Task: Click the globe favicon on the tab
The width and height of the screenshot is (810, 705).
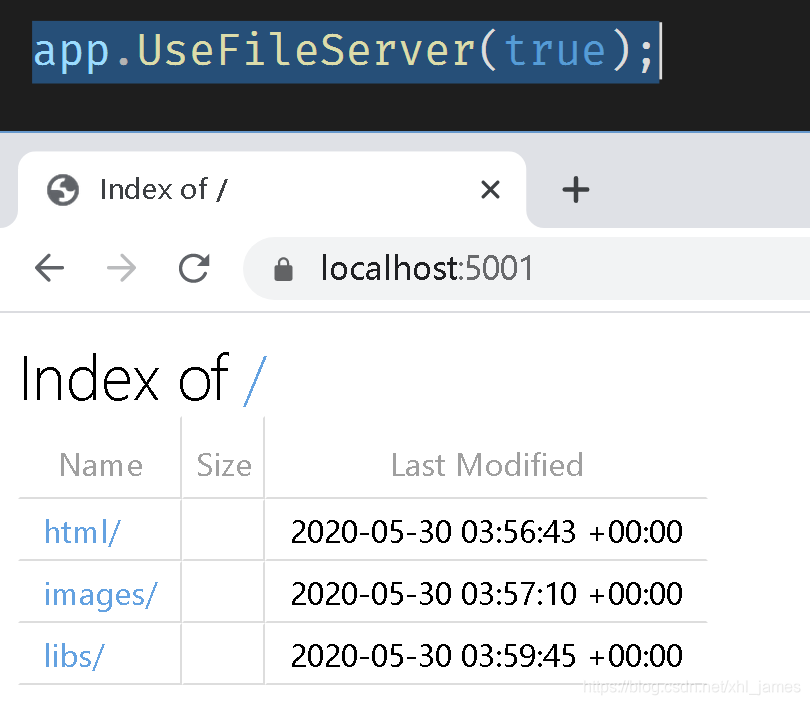Action: click(63, 190)
